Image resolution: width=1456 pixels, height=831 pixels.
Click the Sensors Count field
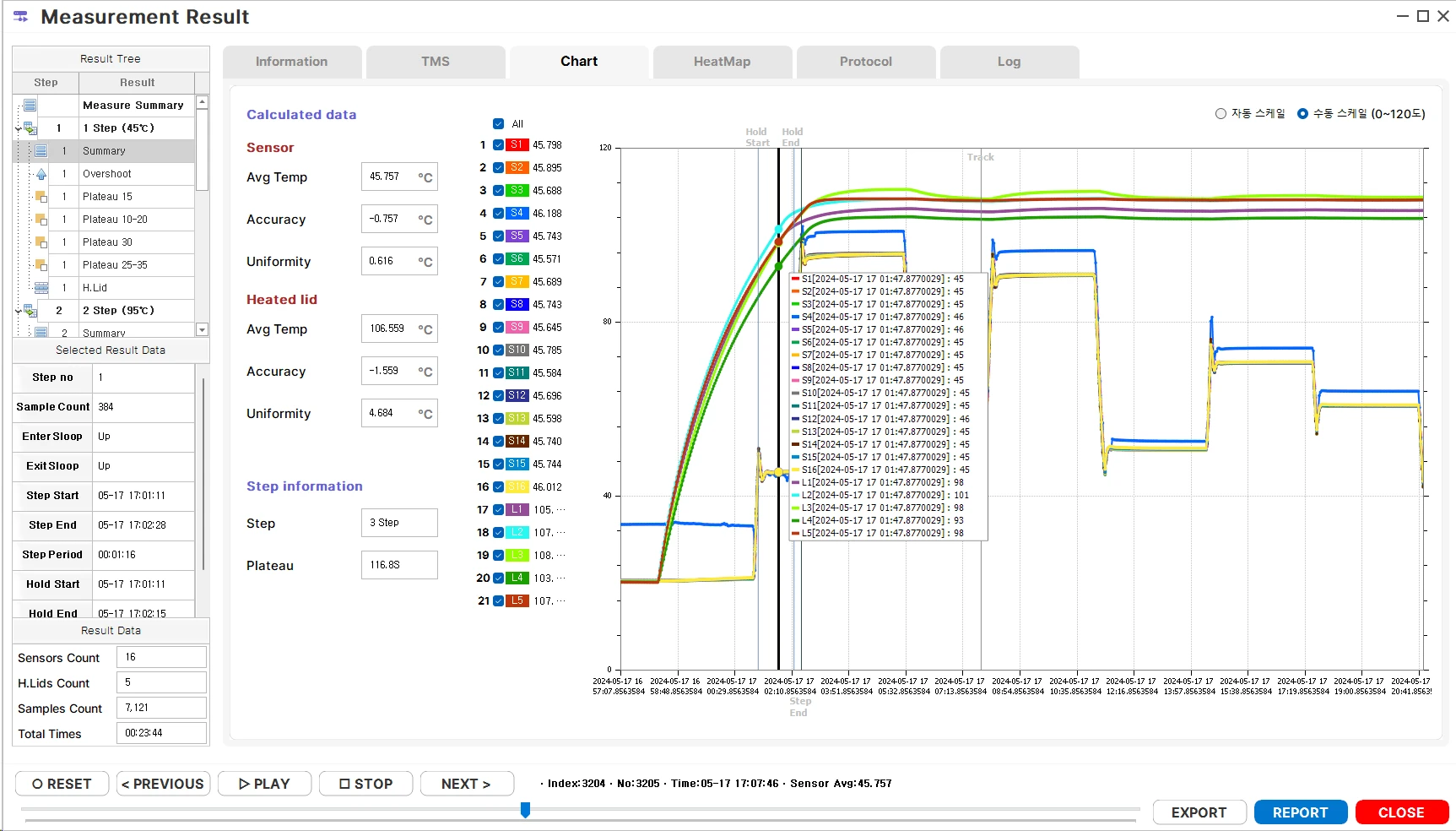(x=161, y=657)
